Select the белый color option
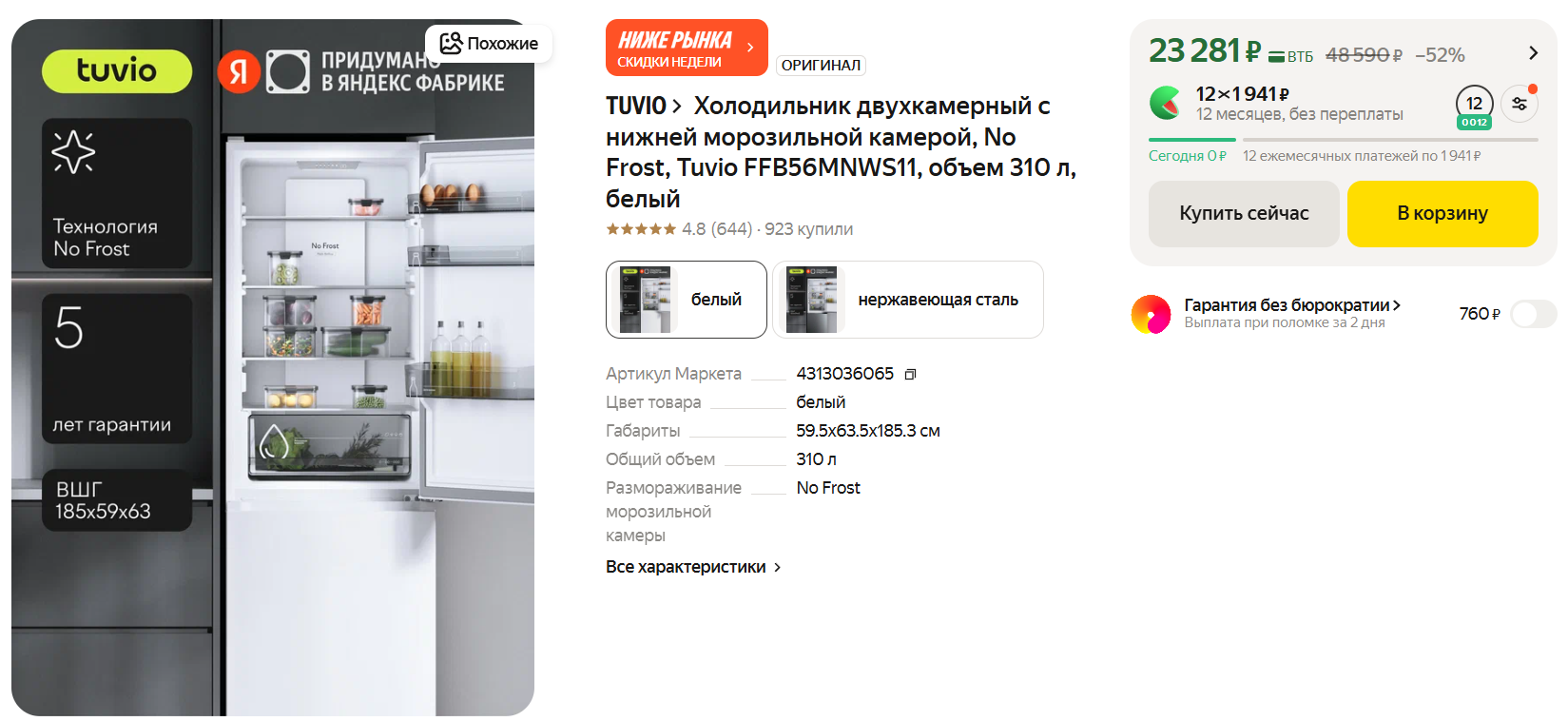 click(x=687, y=300)
